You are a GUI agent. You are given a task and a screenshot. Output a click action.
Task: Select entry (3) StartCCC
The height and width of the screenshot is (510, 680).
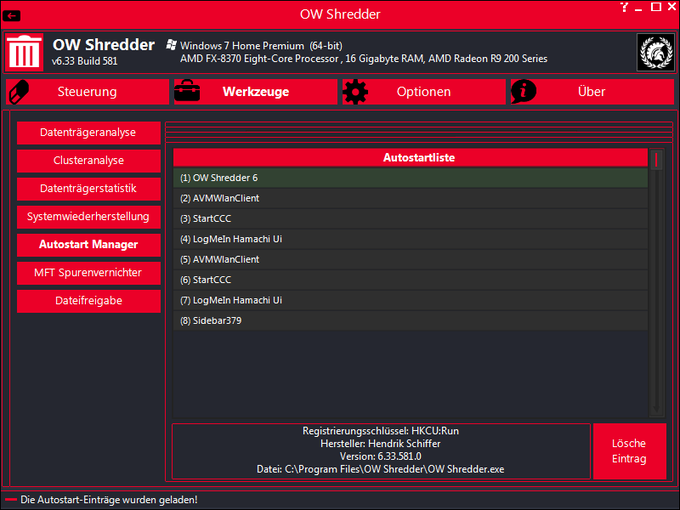coord(410,219)
